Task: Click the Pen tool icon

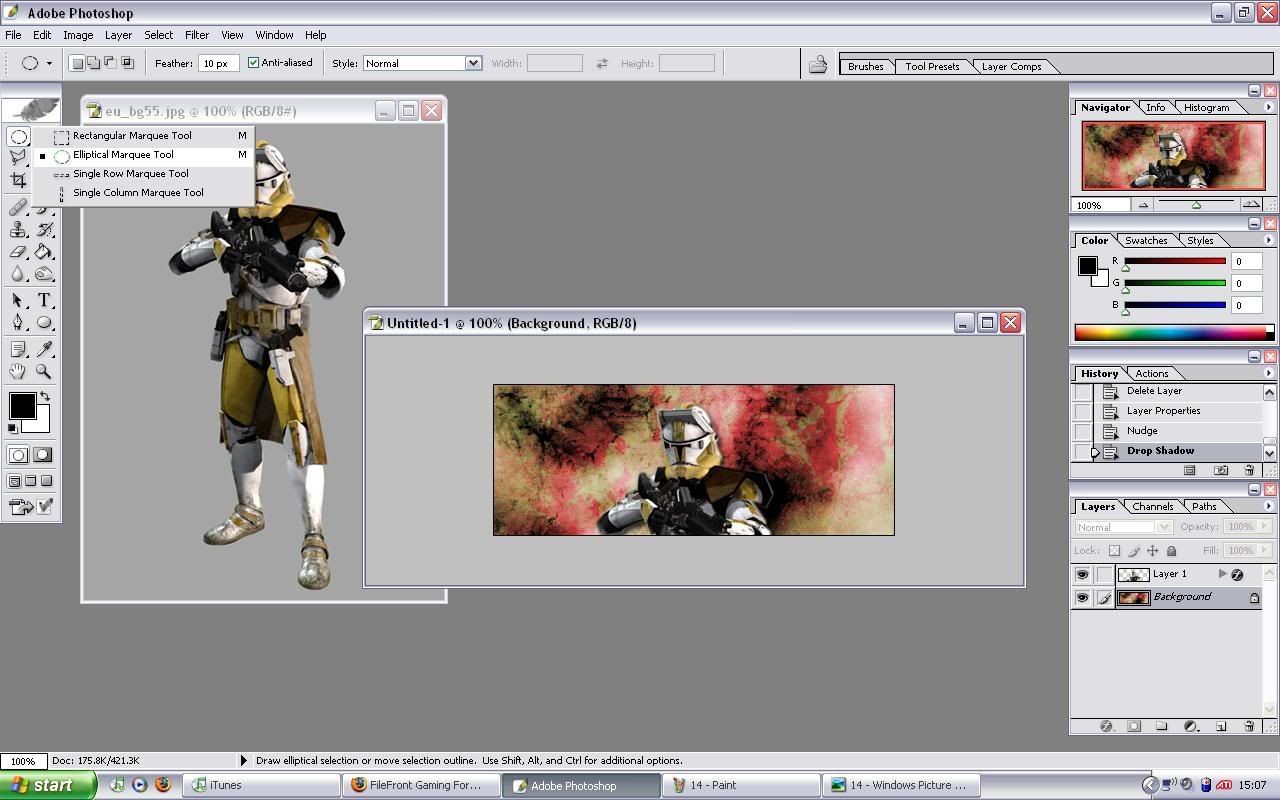Action: click(18, 322)
